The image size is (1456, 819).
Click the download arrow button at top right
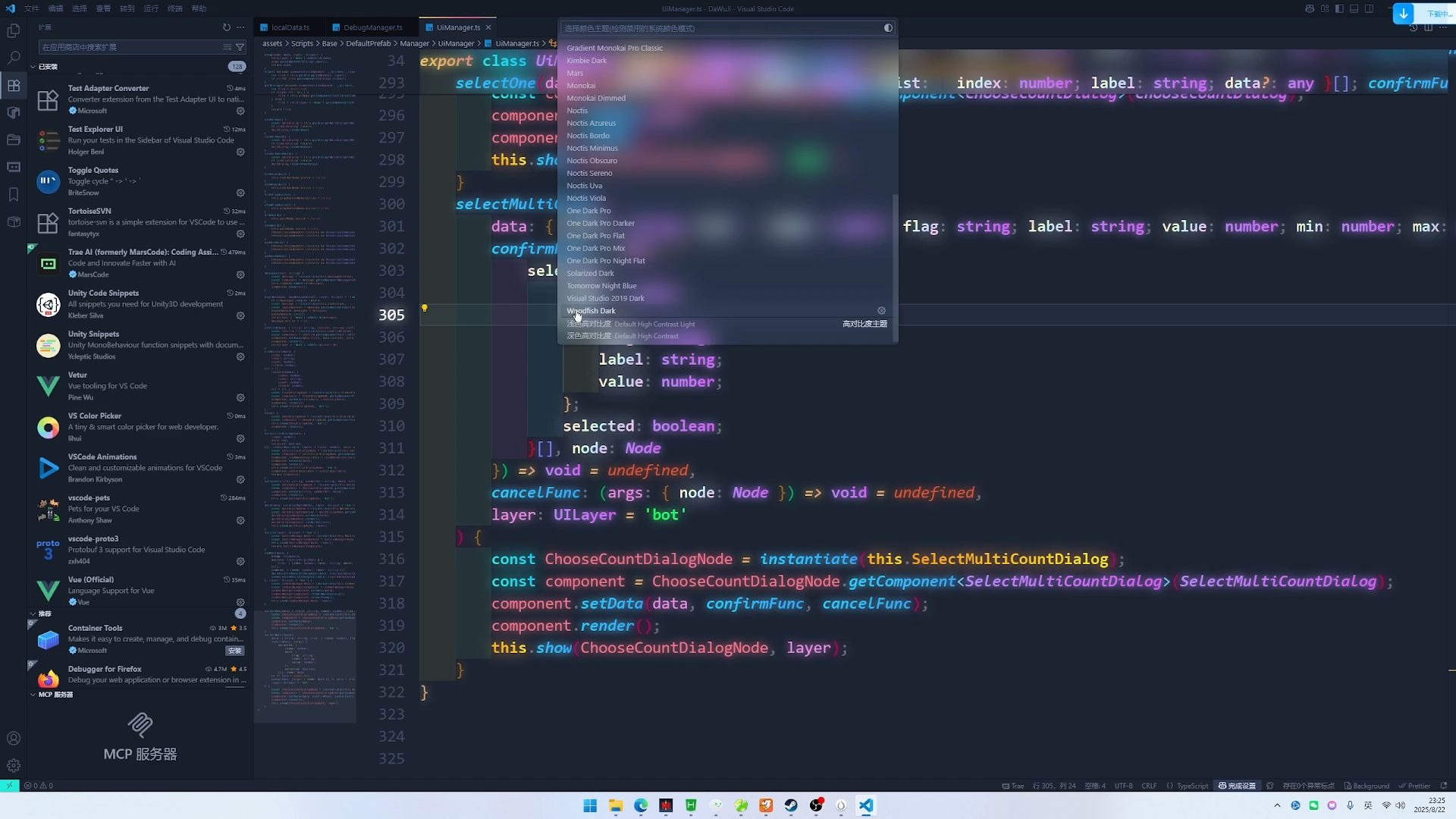click(1404, 13)
